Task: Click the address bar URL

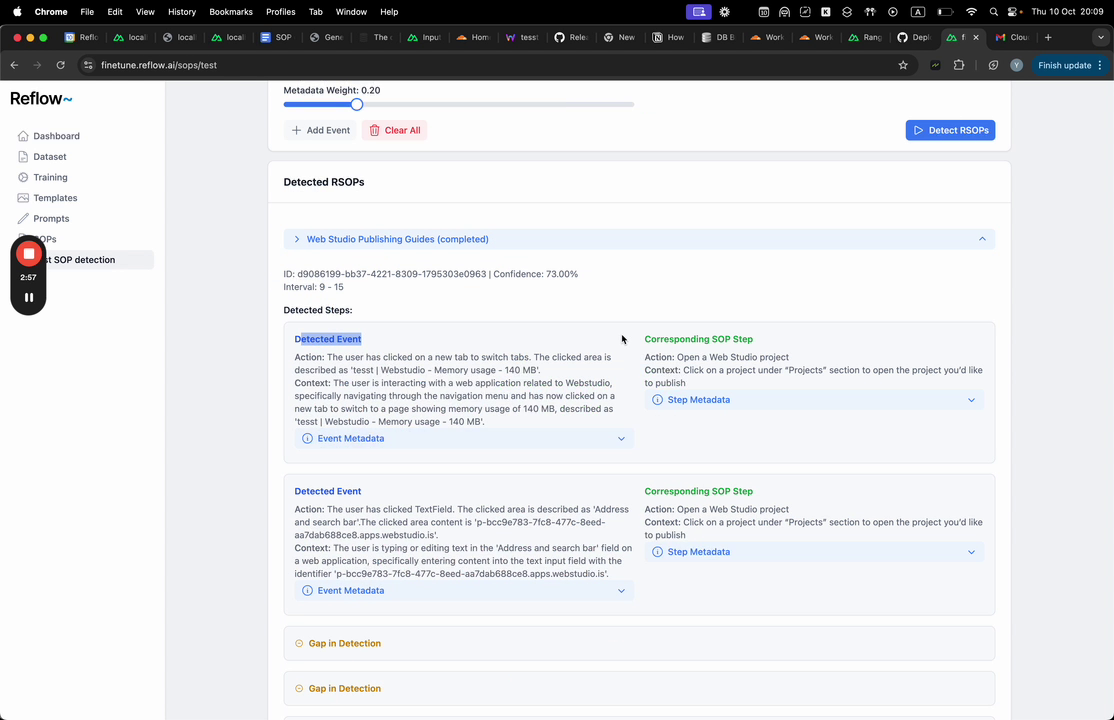Action: [x=158, y=65]
